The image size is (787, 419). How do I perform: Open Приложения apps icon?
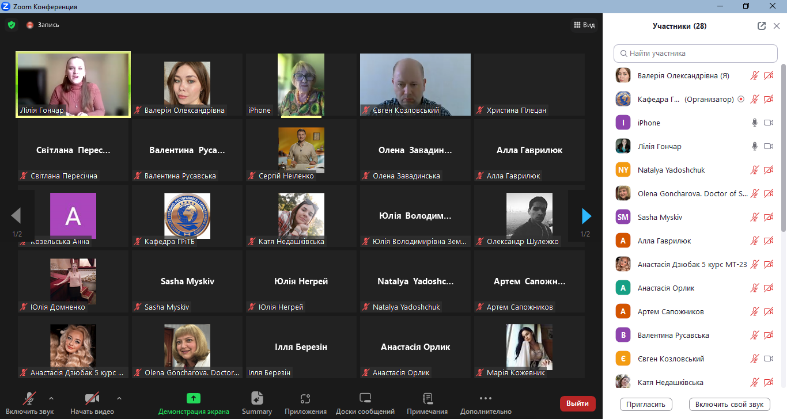pos(305,403)
